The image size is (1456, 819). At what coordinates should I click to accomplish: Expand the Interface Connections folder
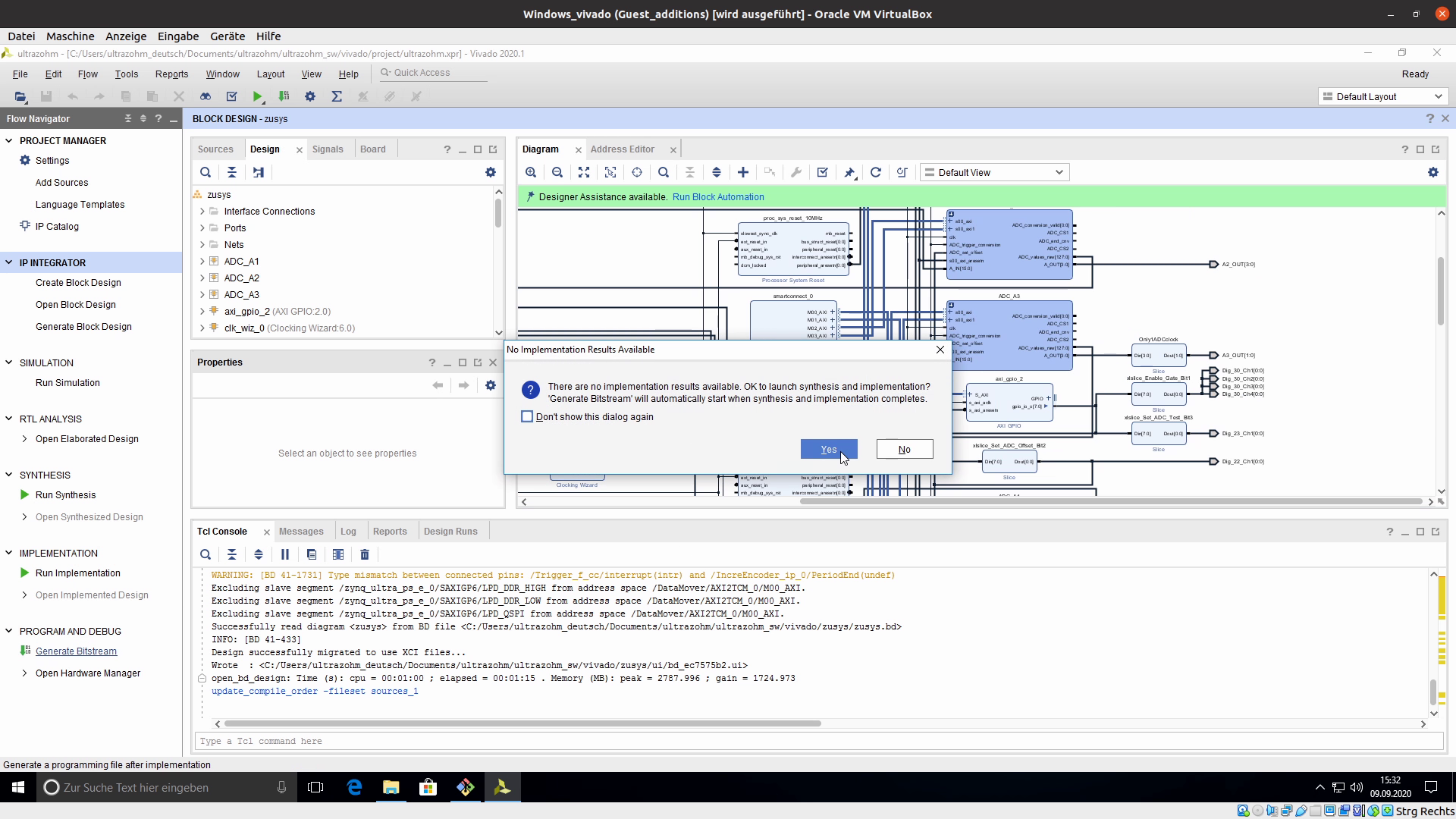[202, 212]
